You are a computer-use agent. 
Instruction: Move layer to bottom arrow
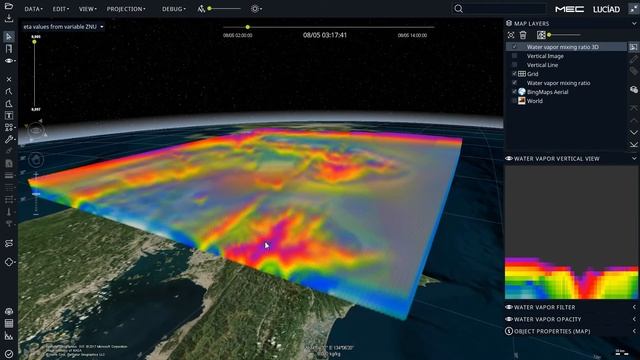633,144
